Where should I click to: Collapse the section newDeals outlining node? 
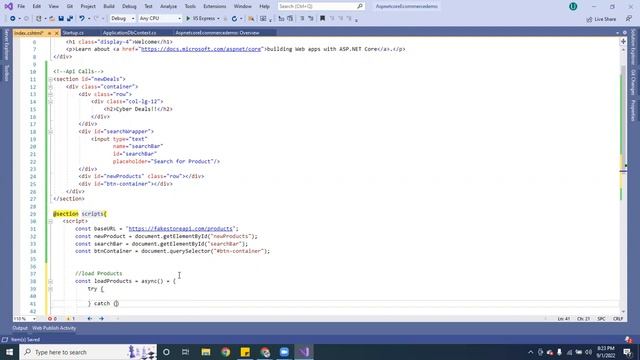pos(50,79)
